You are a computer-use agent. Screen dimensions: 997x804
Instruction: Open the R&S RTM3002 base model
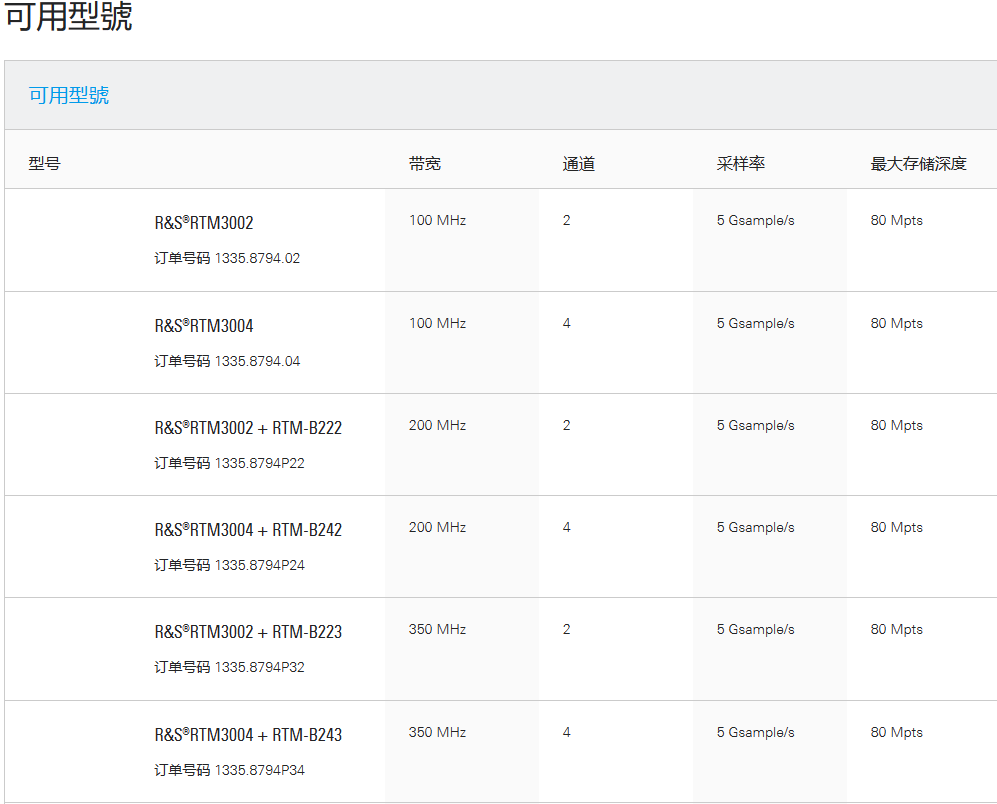(x=204, y=223)
